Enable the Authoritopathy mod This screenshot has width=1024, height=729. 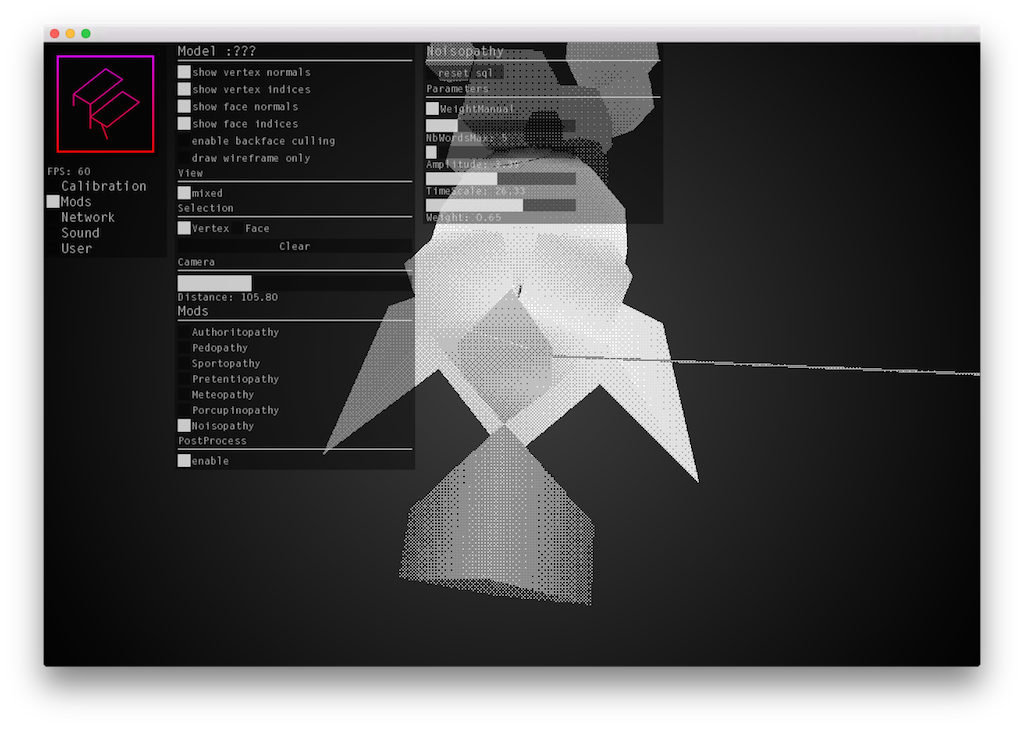point(184,331)
